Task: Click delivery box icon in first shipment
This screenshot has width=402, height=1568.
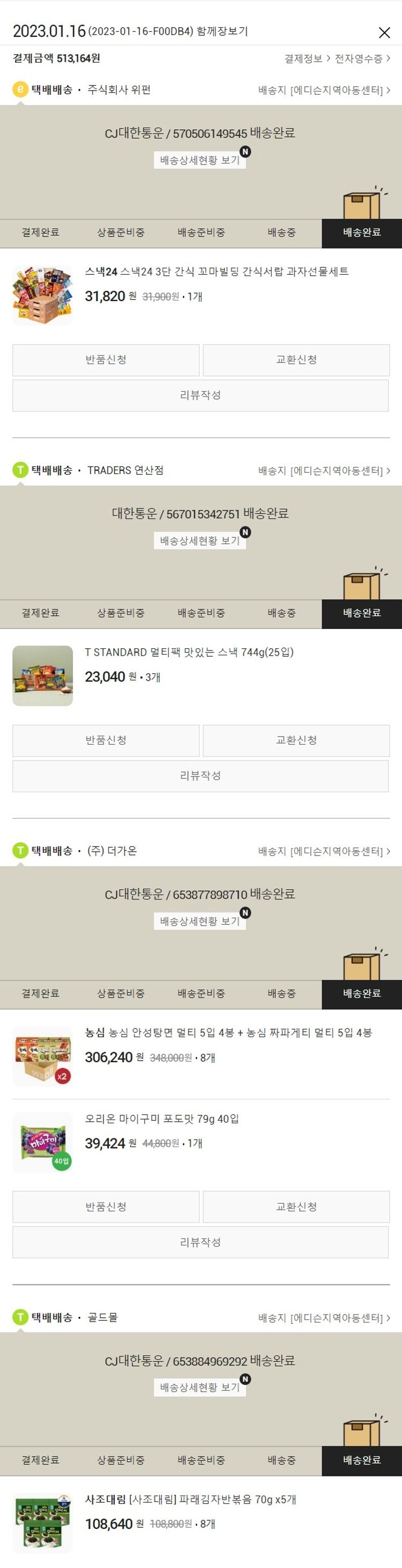Action: click(363, 204)
